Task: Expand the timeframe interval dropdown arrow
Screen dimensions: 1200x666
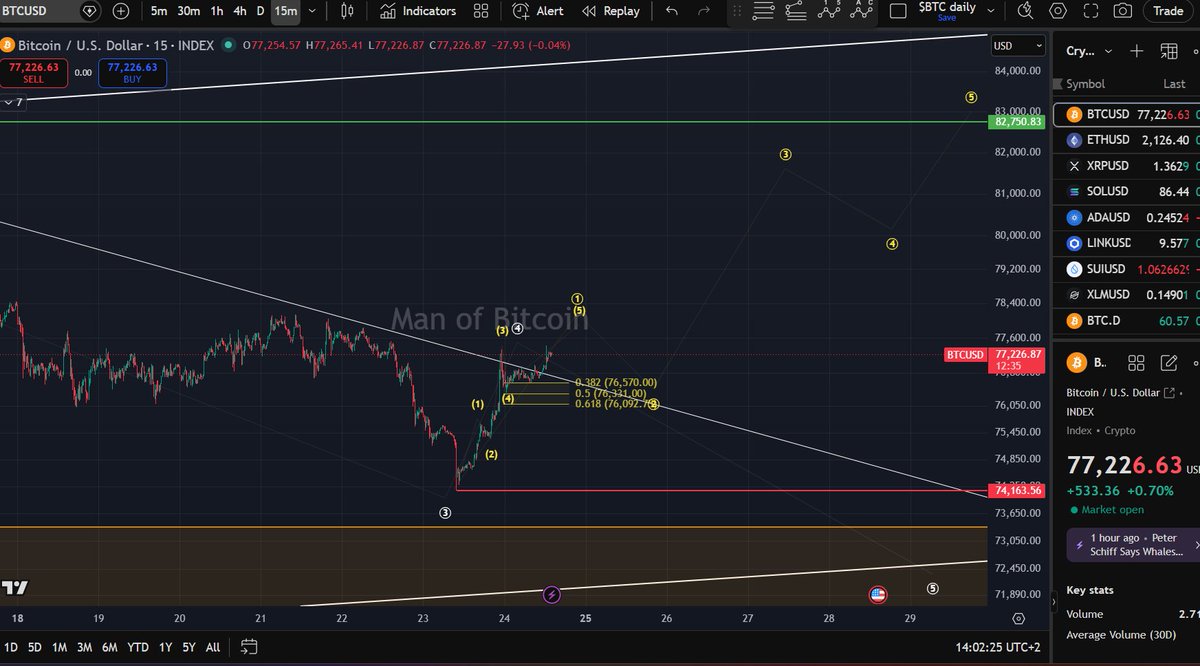Action: 313,11
